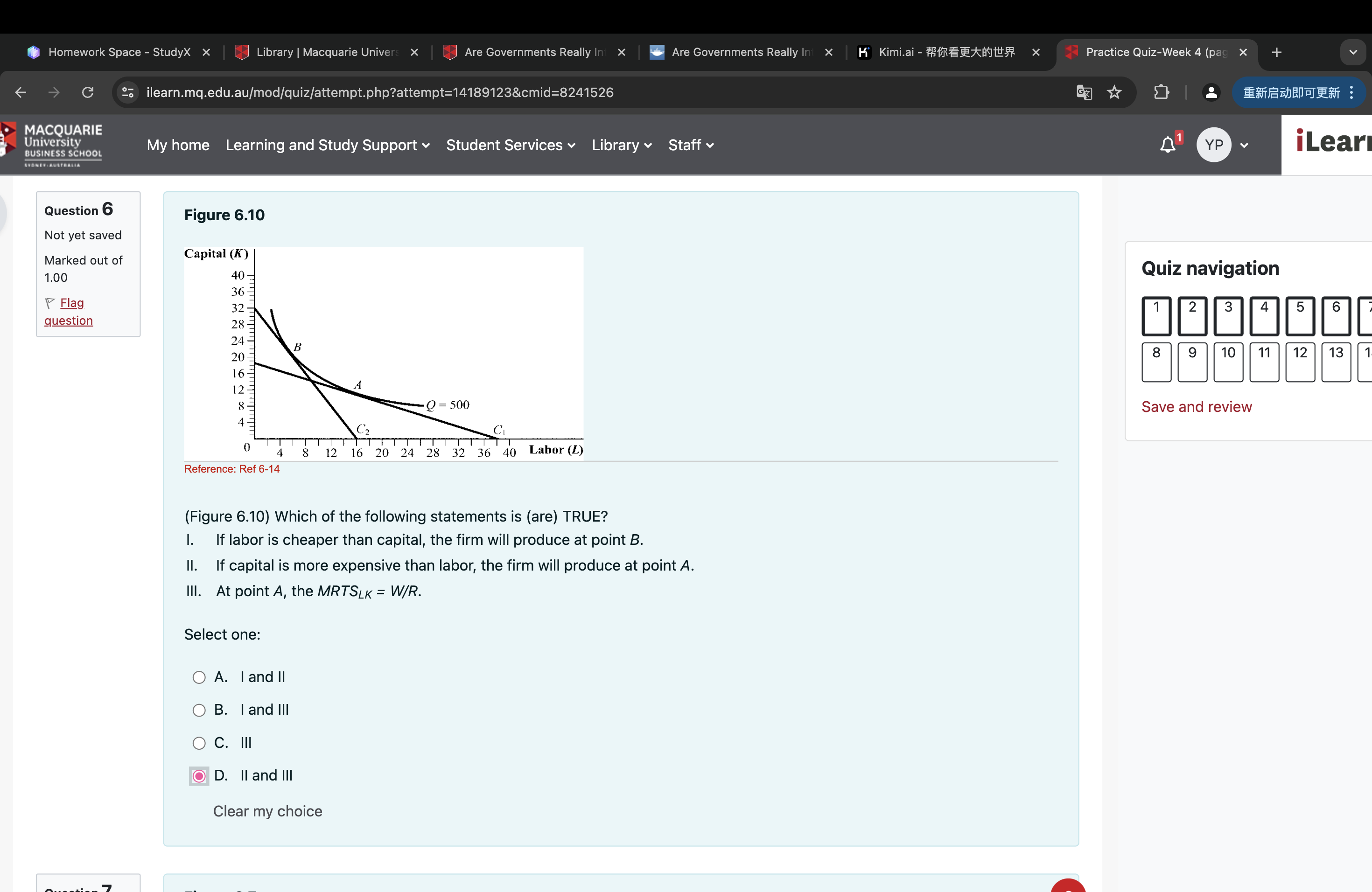Close the Homework Space - StudyX tab
The height and width of the screenshot is (892, 1372).
click(206, 52)
